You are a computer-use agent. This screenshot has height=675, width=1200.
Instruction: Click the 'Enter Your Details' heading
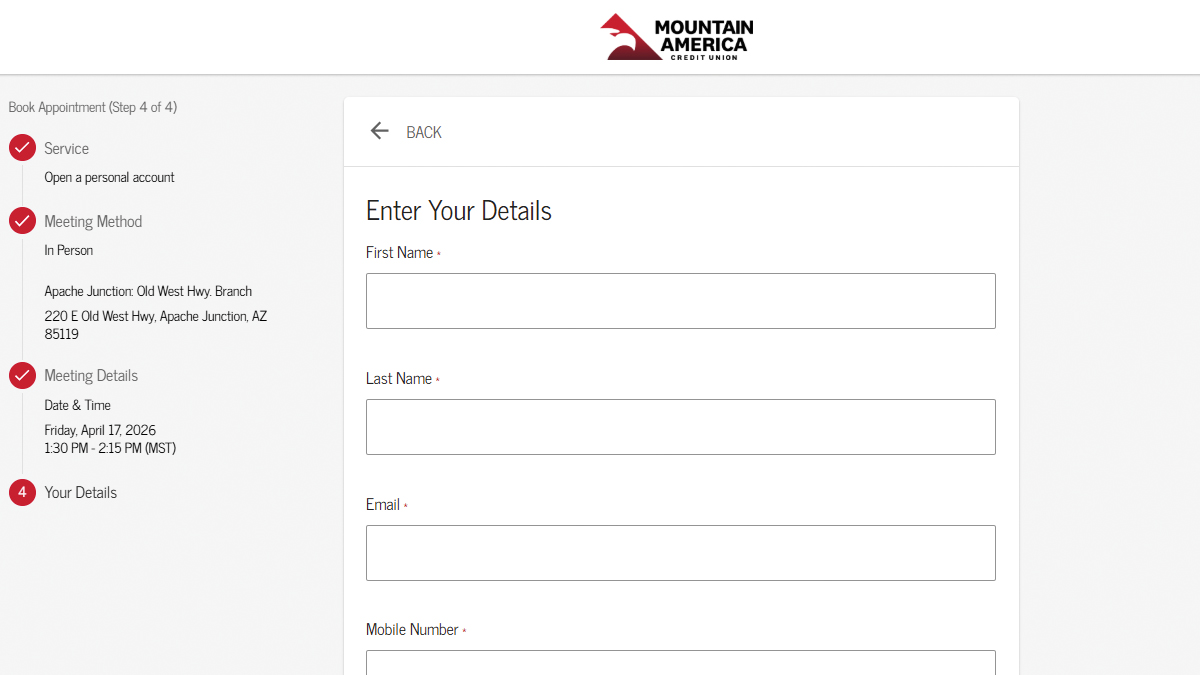pos(459,211)
